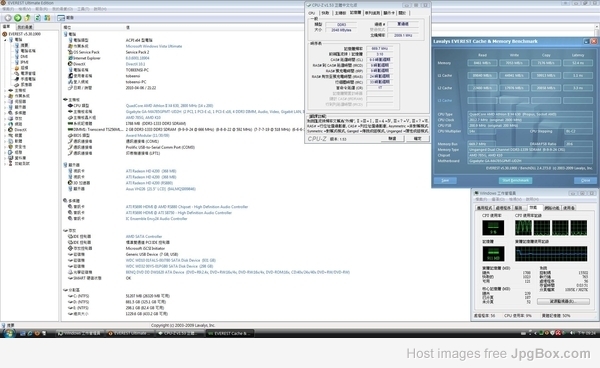This screenshot has width=600, height=368.
Task: Expand the Operating System (作業系統) tree node
Action: [x=5, y=96]
